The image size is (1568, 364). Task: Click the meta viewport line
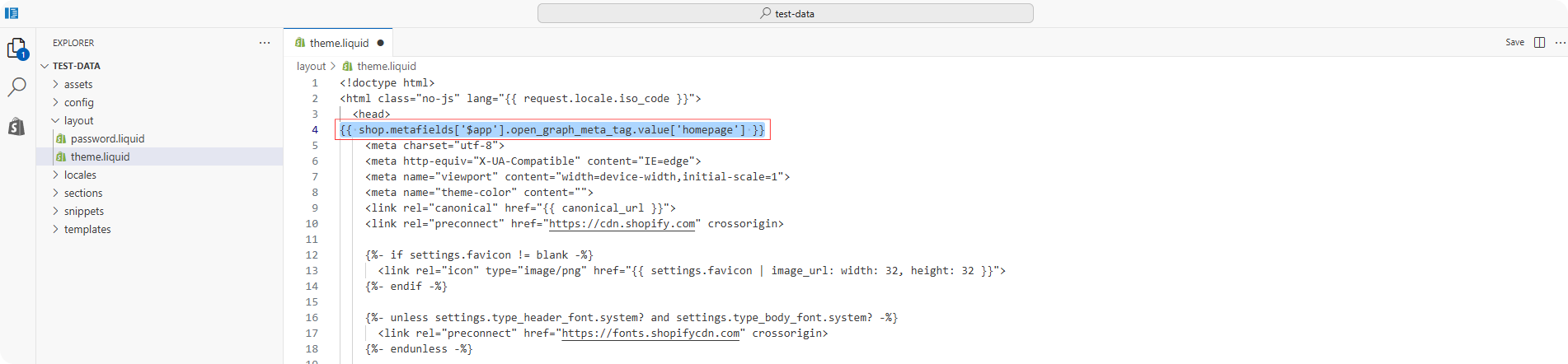click(x=578, y=177)
